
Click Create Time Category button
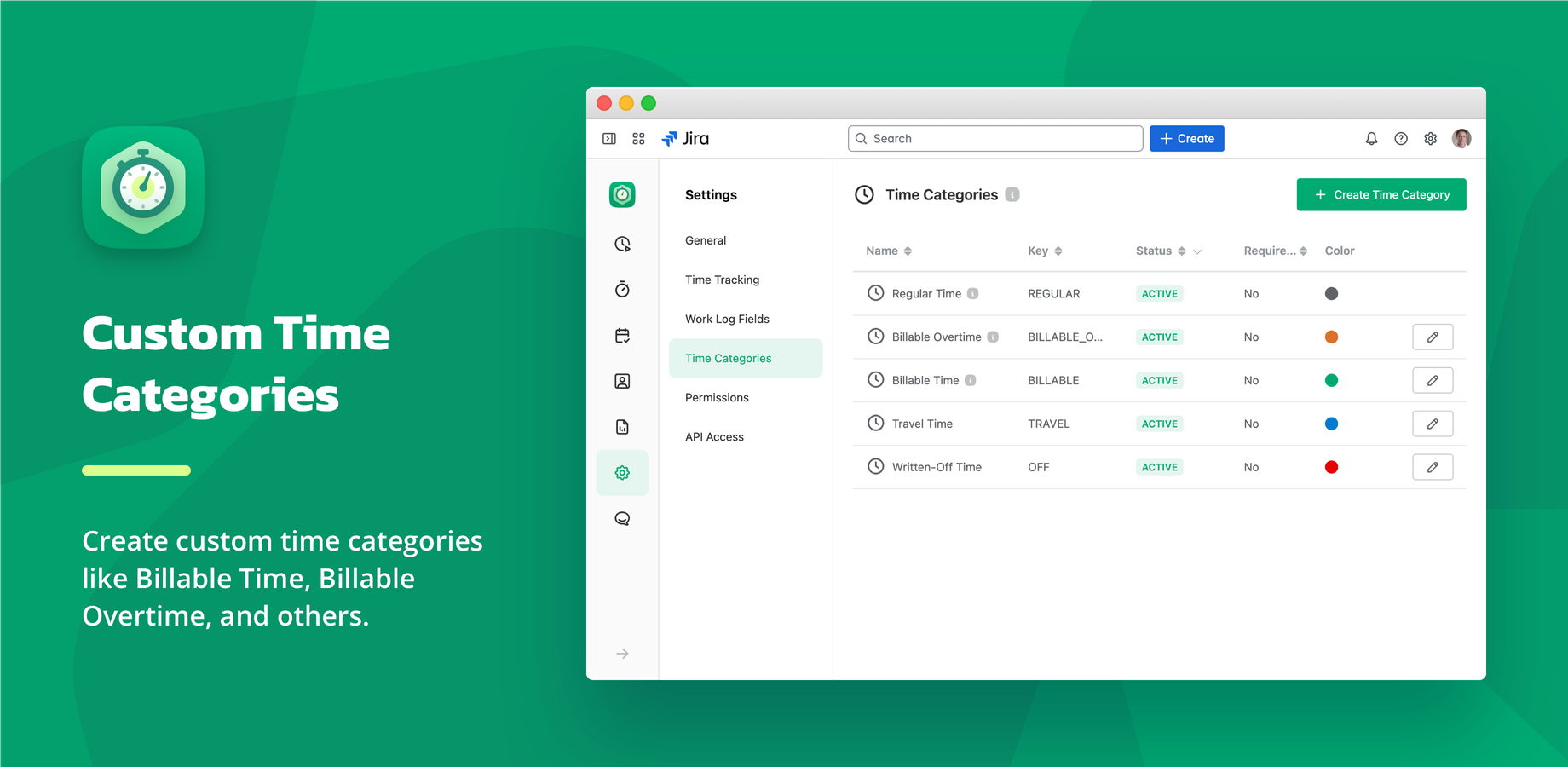[1381, 194]
